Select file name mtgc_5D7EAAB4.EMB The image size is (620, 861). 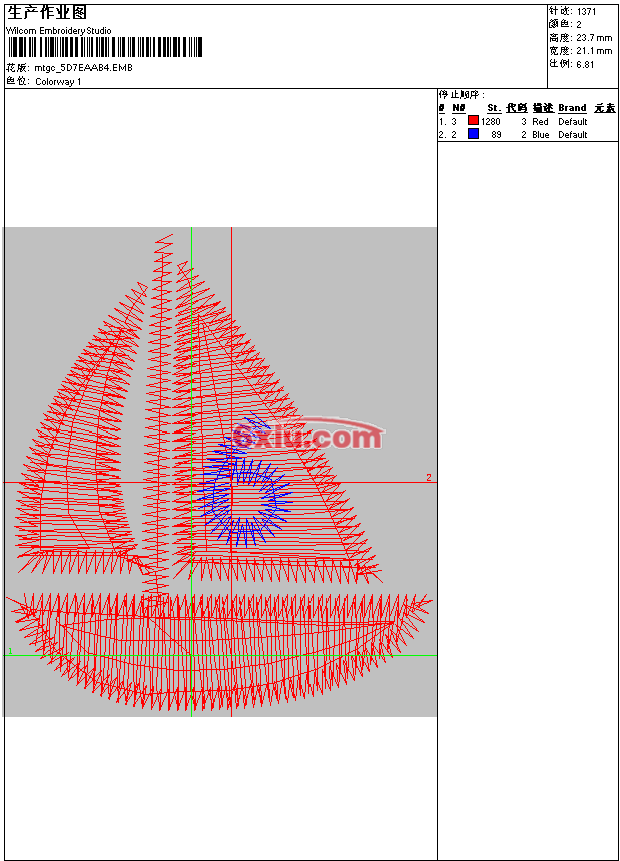pos(83,68)
